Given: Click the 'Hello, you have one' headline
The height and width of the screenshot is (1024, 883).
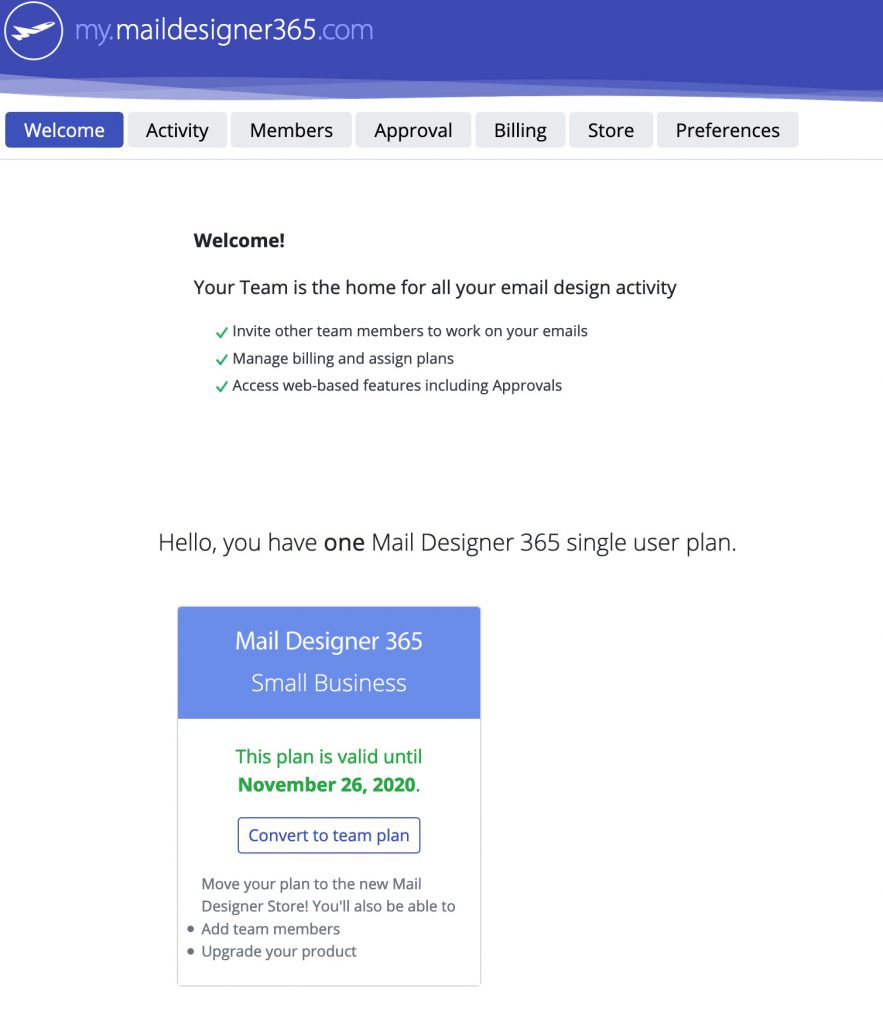Looking at the screenshot, I should tap(447, 543).
